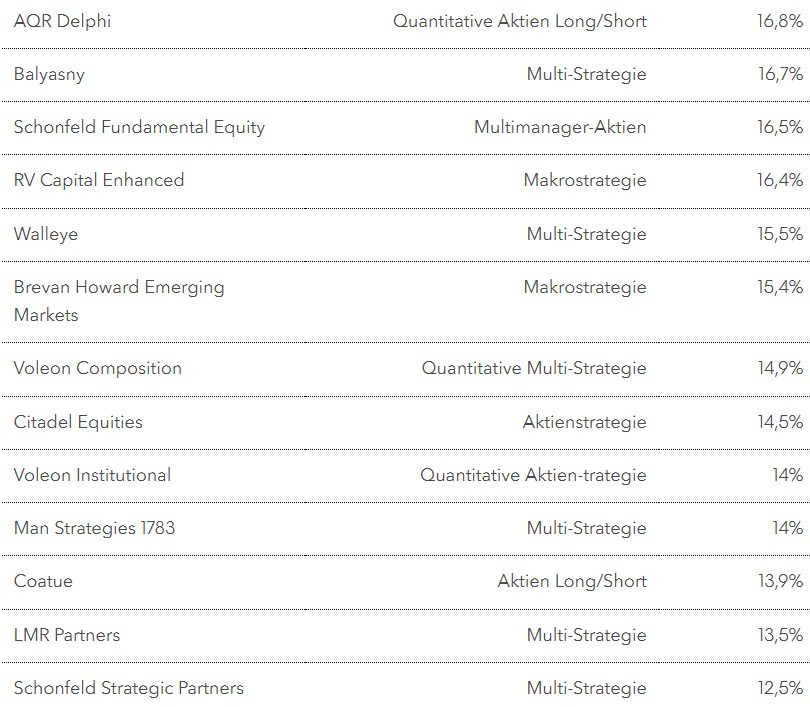Select the Balyasny row name
This screenshot has width=810, height=707.
click(x=49, y=74)
